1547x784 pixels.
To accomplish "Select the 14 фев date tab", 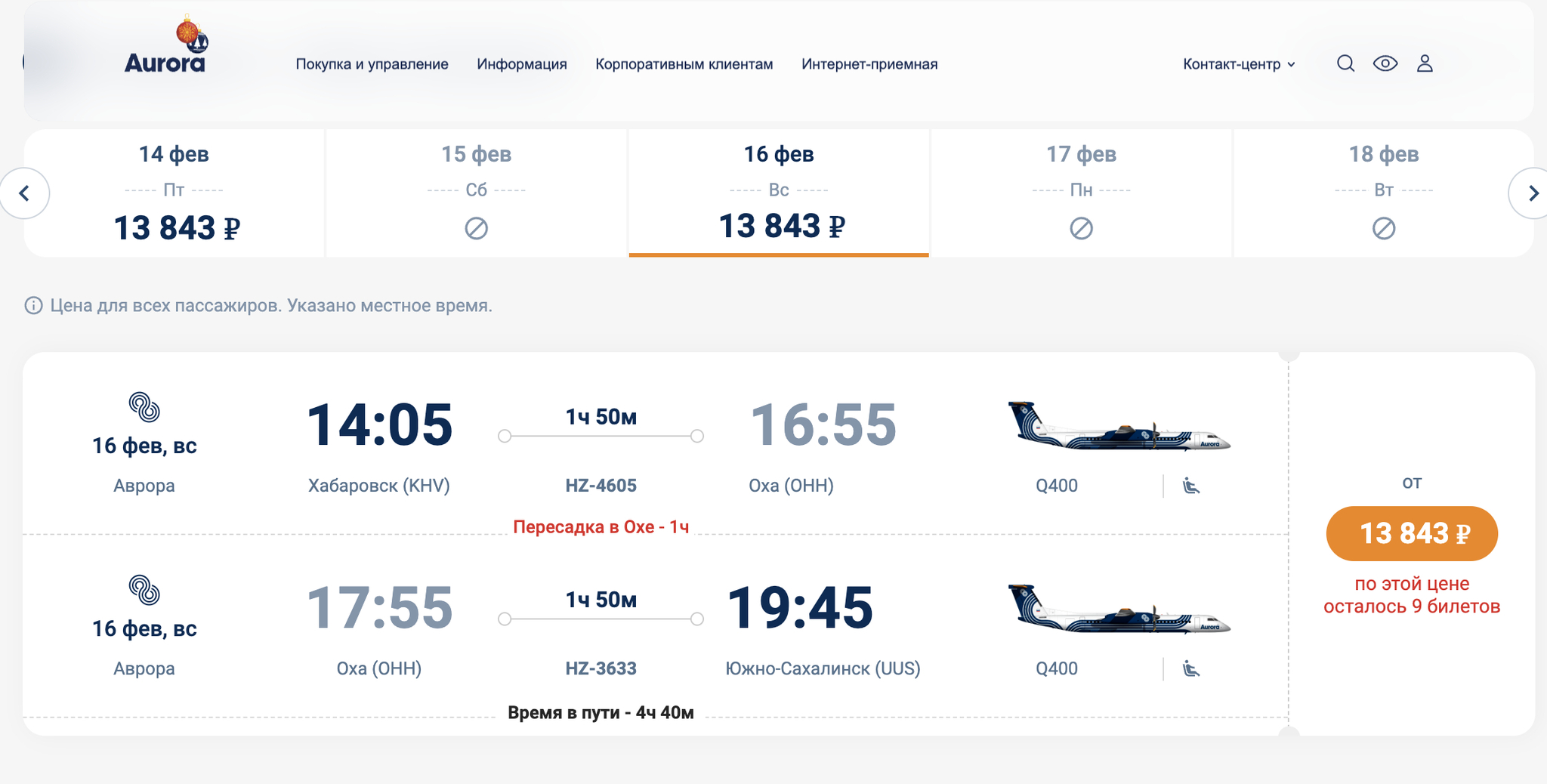I will 174,193.
